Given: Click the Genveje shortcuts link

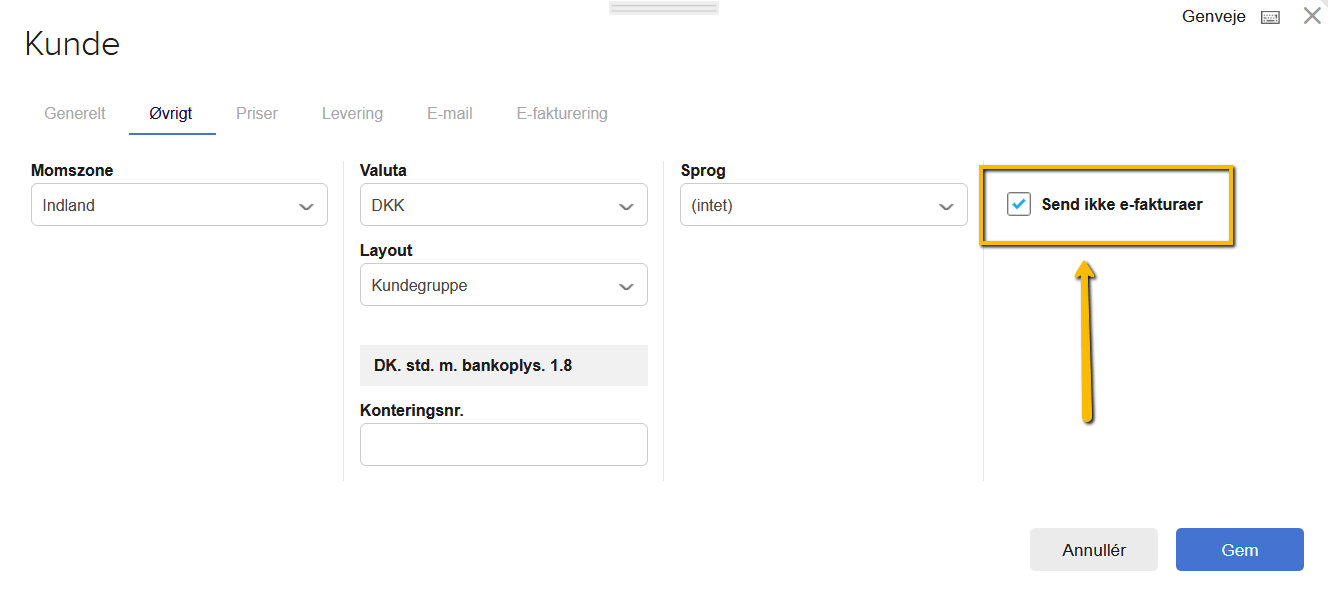Looking at the screenshot, I should coord(1213,17).
